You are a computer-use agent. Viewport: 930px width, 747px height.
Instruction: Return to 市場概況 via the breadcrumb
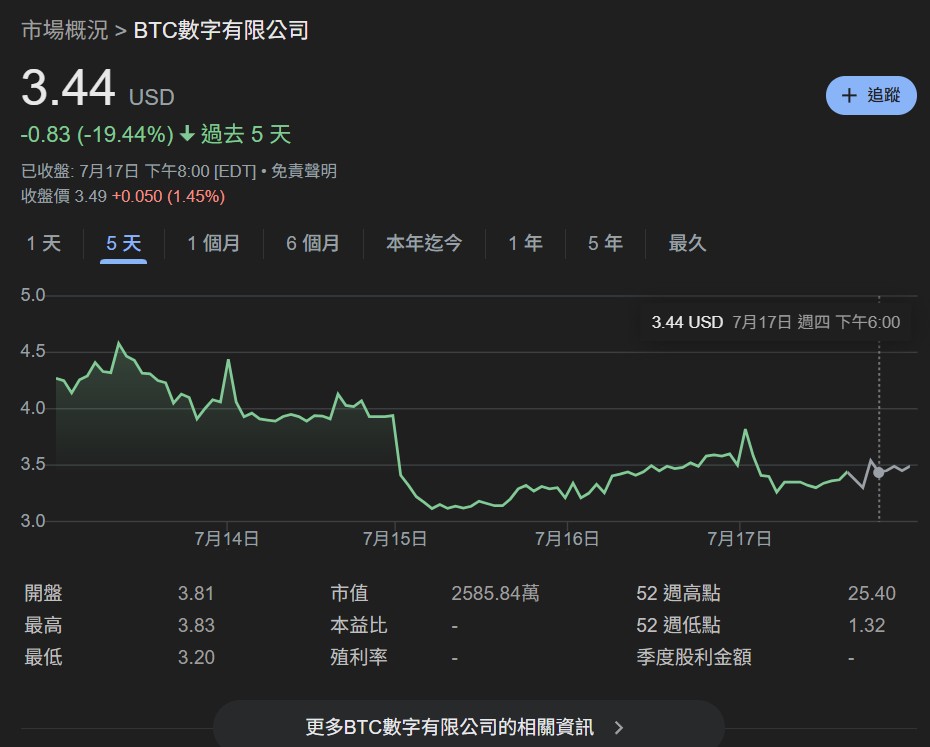coord(62,31)
